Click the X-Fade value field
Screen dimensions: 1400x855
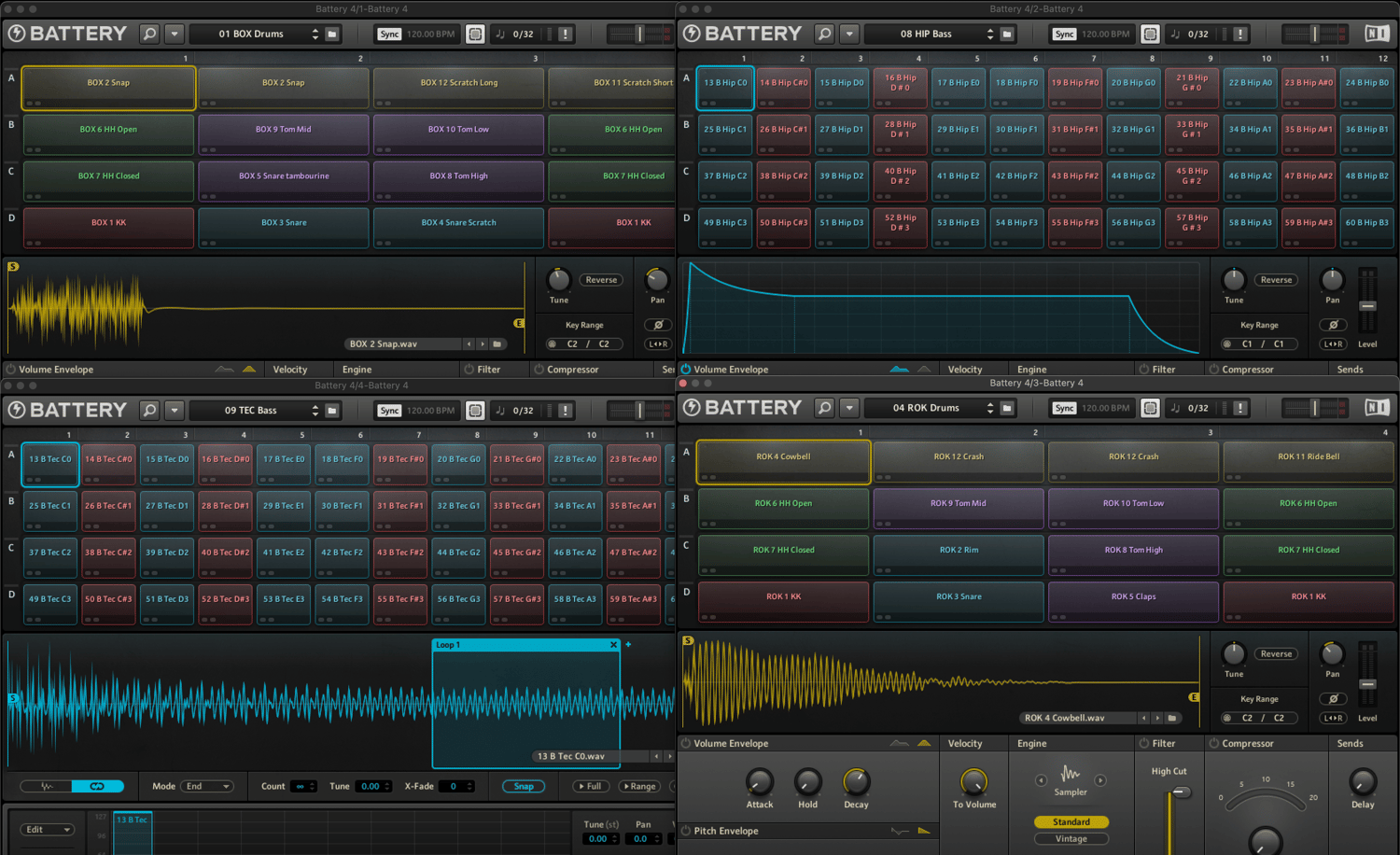(x=456, y=786)
